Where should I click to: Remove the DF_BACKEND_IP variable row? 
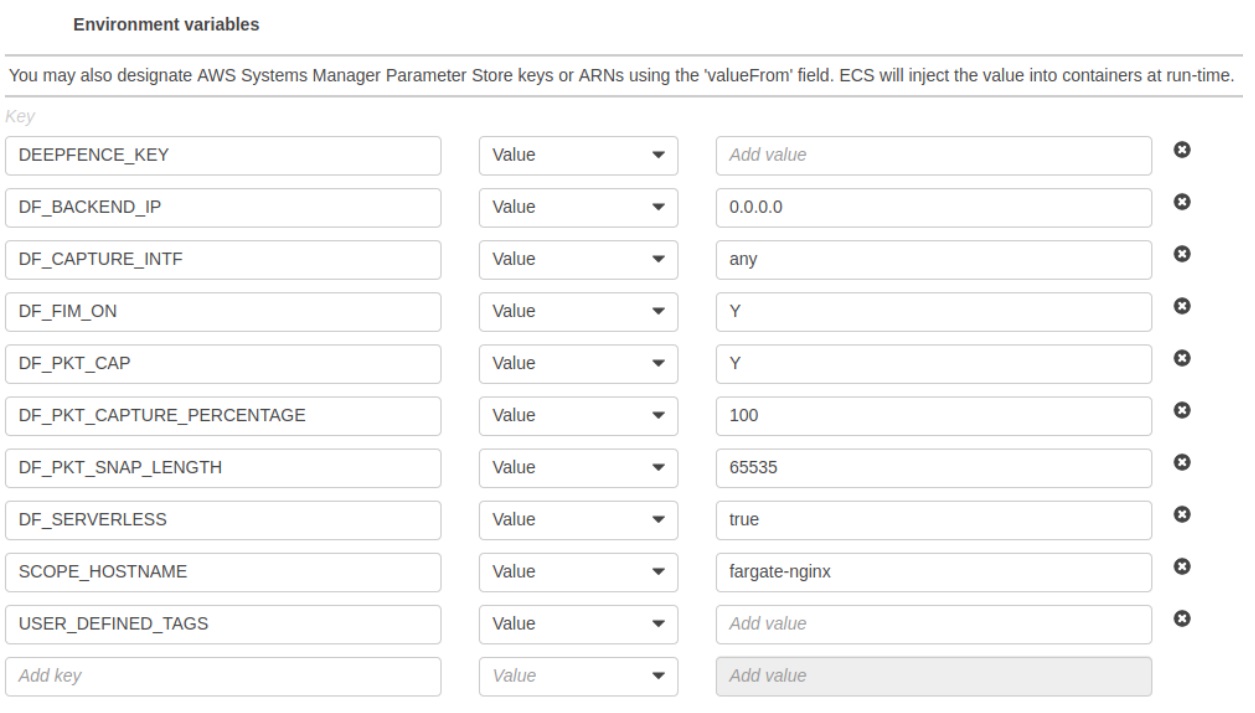(1181, 201)
